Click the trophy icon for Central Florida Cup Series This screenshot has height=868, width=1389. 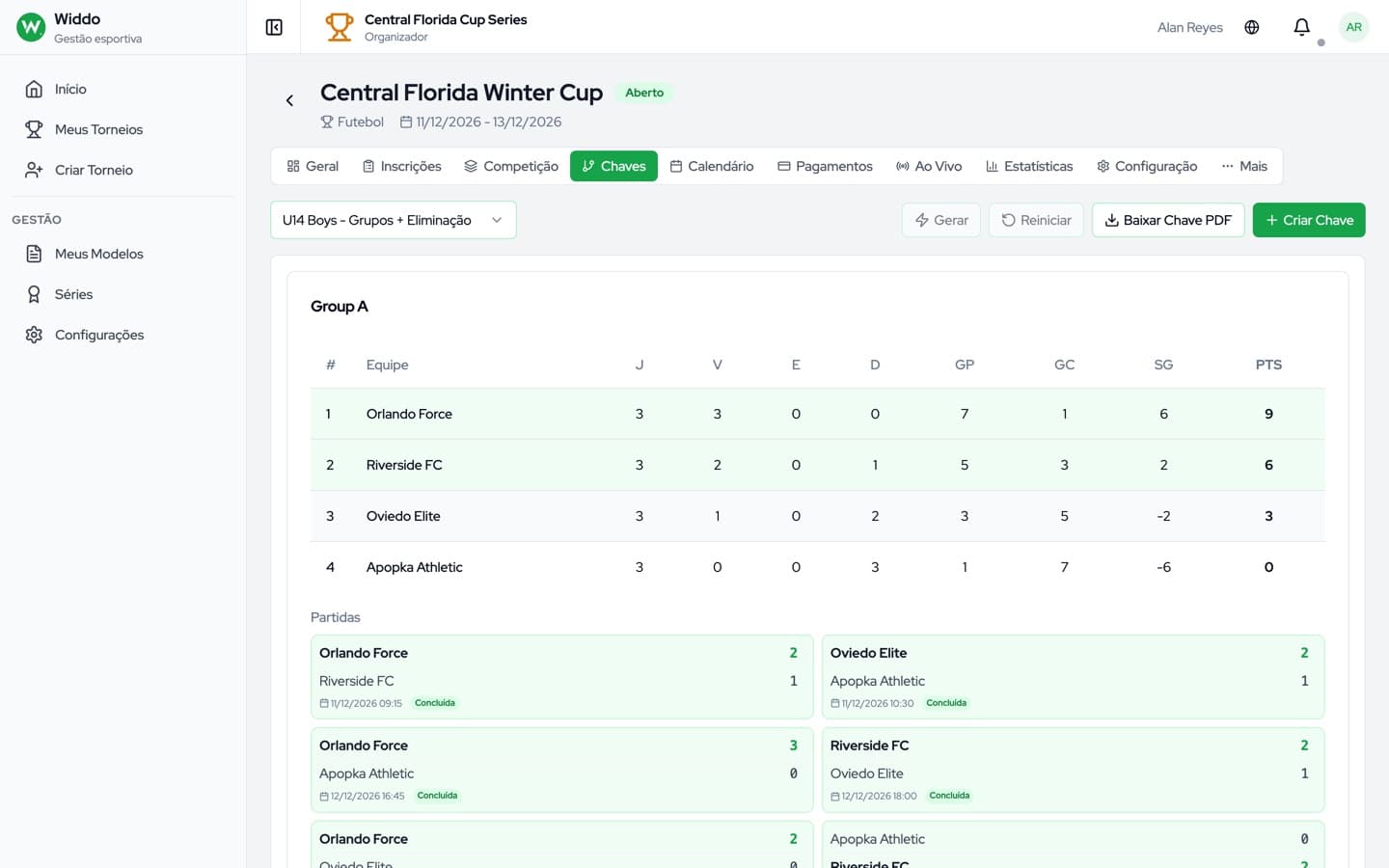tap(339, 27)
